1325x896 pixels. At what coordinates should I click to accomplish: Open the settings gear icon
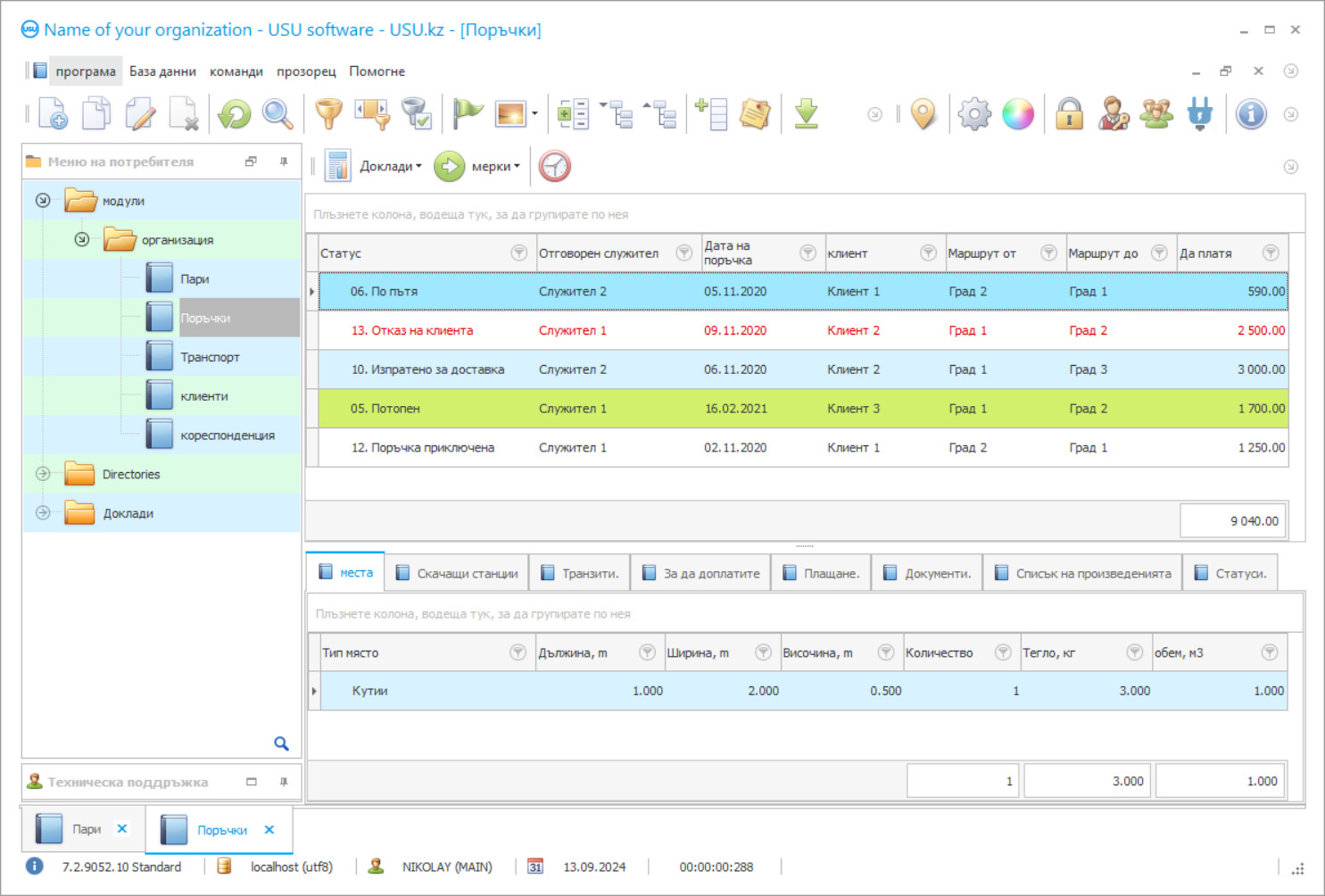click(x=974, y=114)
